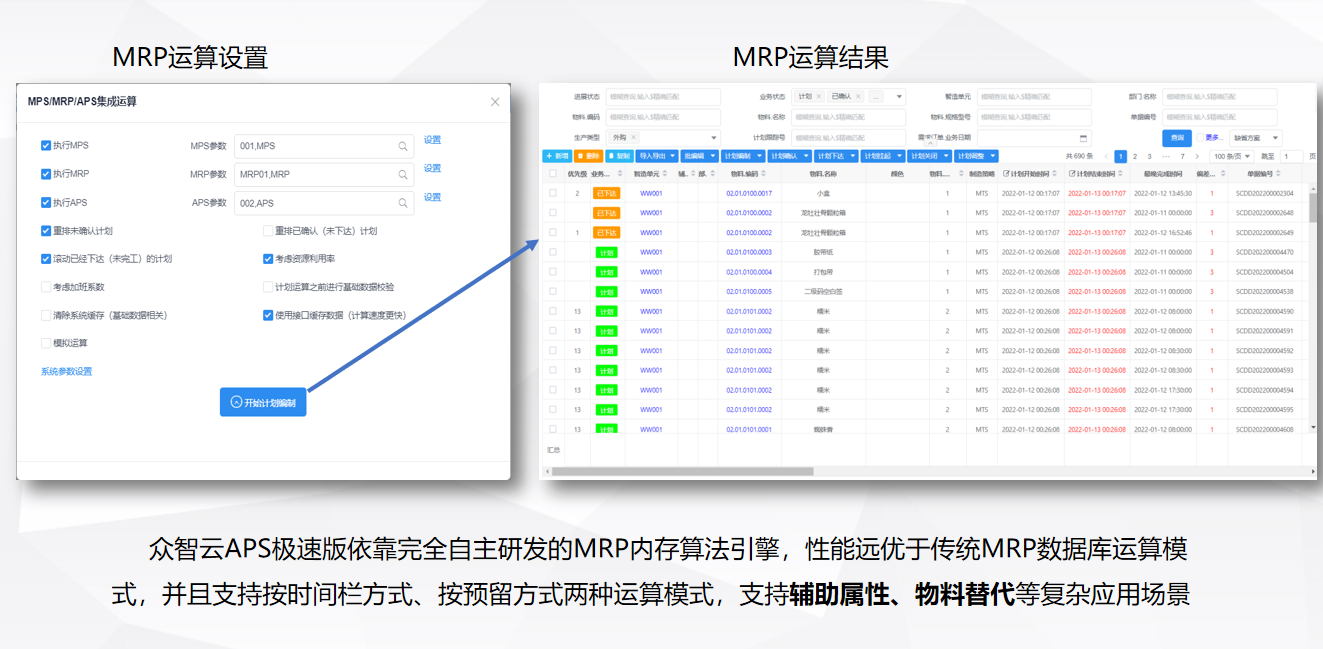This screenshot has height=649, width=1323.
Task: Remove the 计划 tag from 业务状态
Action: coord(819,97)
